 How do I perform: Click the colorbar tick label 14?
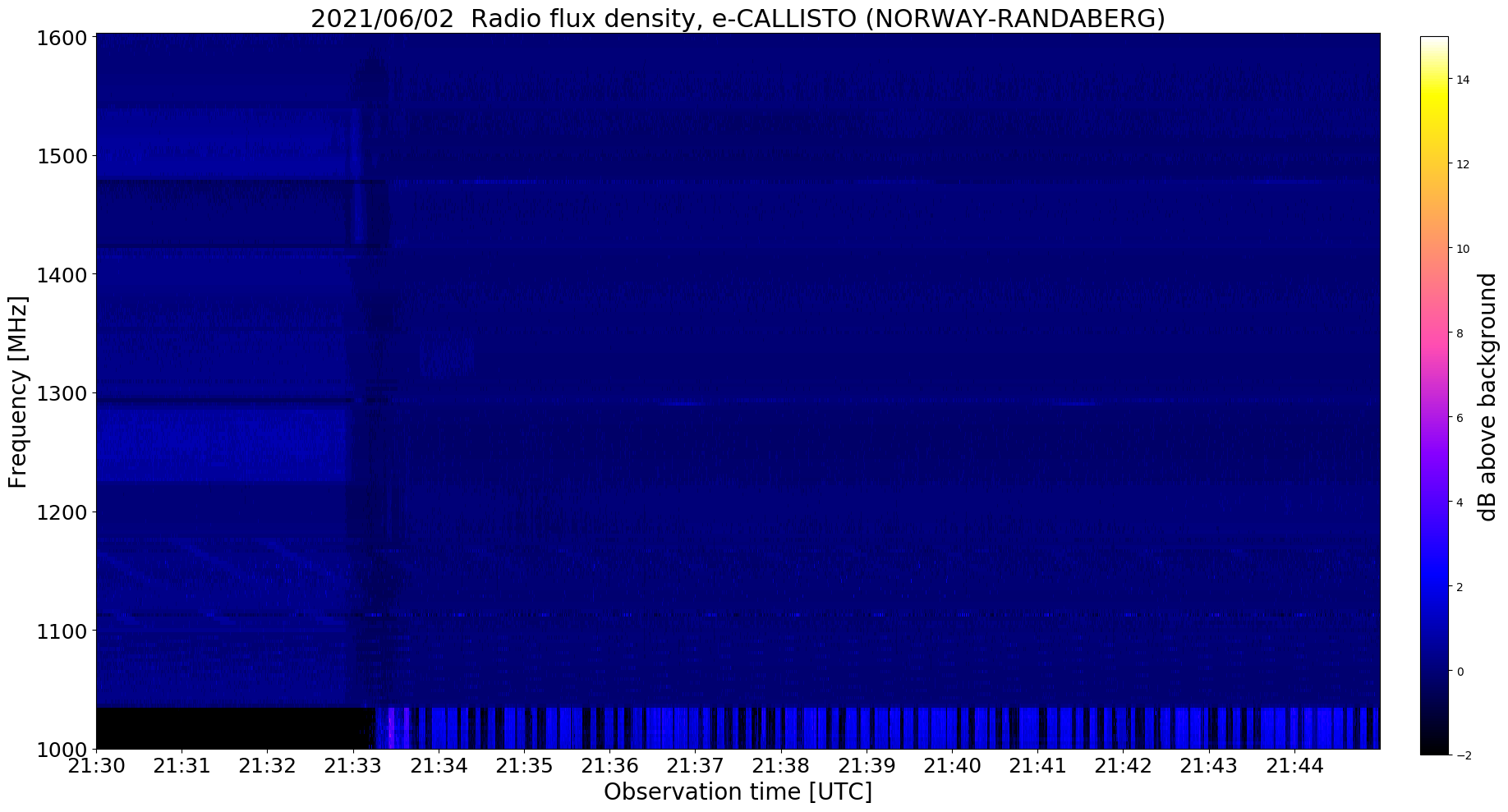1463,80
